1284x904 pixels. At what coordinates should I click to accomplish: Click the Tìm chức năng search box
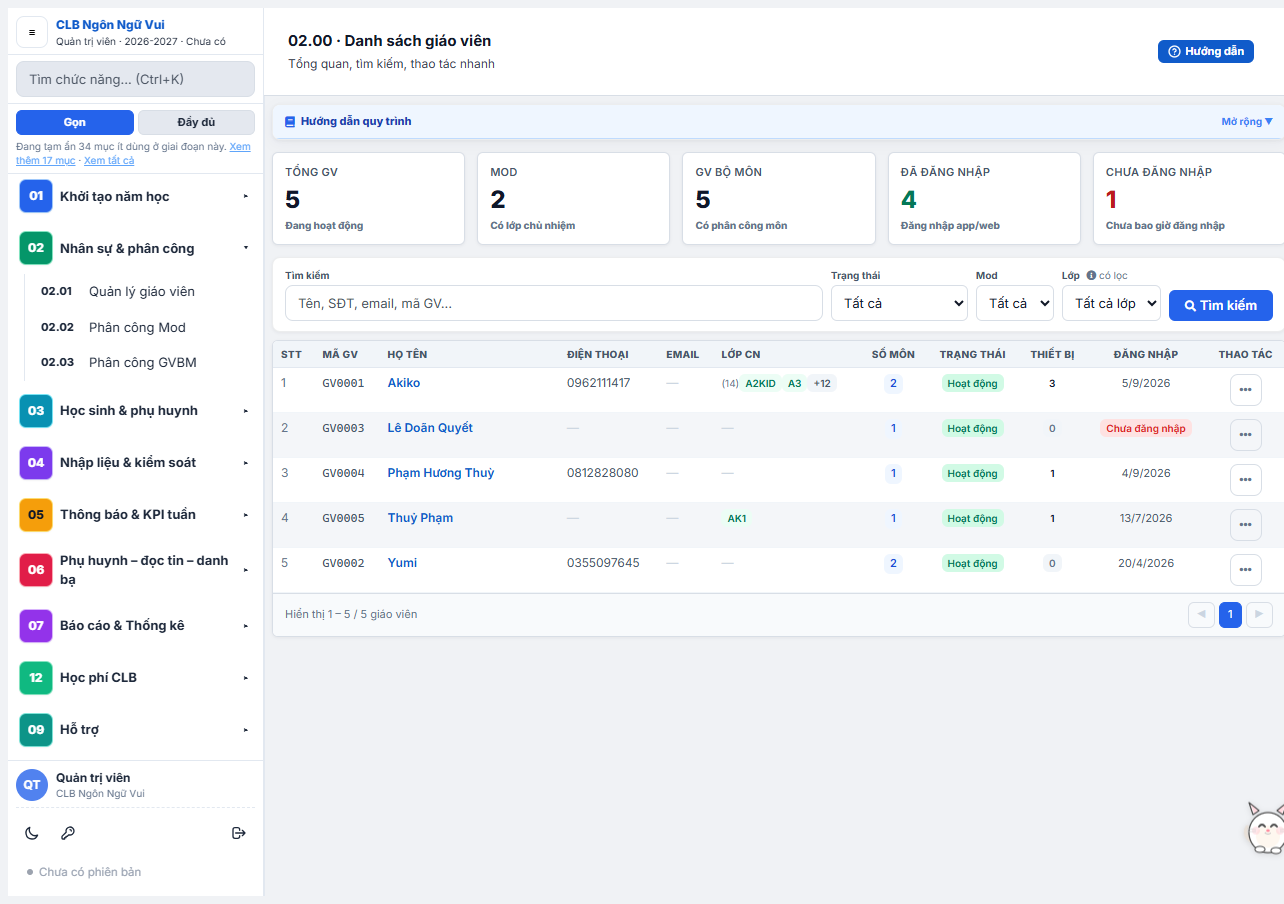(x=135, y=79)
